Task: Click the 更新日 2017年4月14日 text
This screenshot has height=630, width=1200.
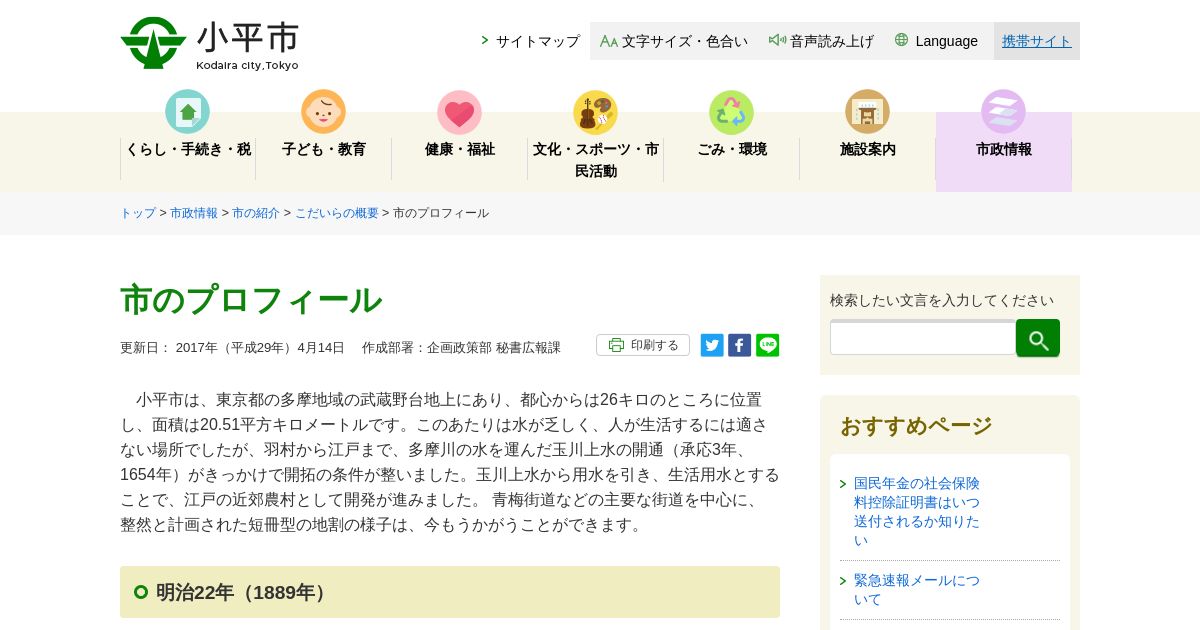Action: coord(232,348)
